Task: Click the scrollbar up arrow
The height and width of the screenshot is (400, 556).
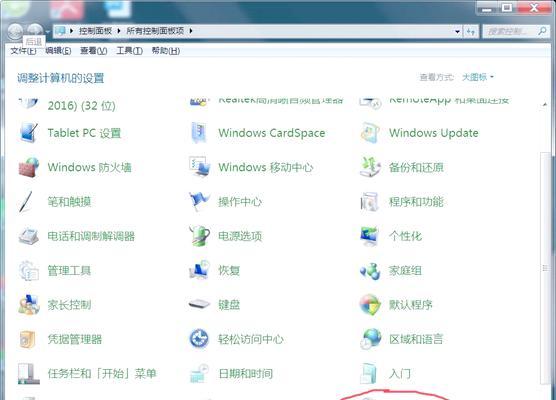Action: tap(545, 104)
